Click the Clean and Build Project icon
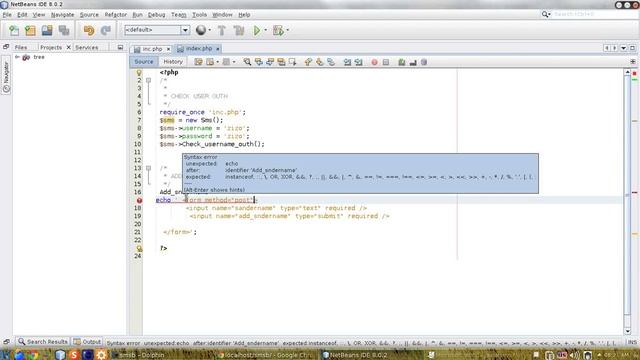Screen dimensions: 640x360 click(x=239, y=30)
